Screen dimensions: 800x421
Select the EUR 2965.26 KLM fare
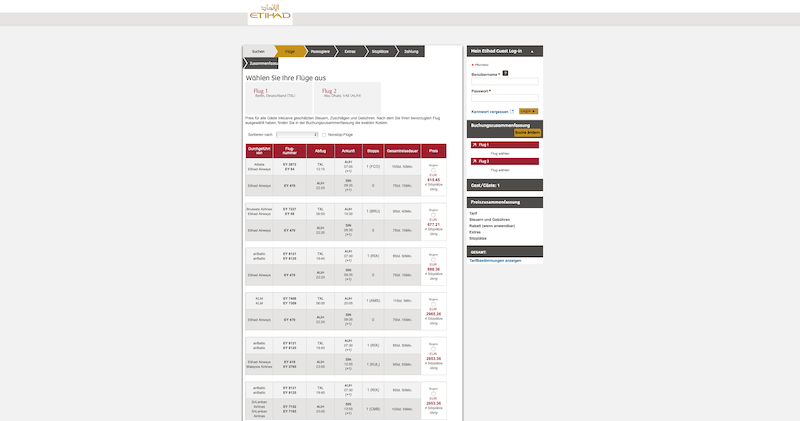433,305
